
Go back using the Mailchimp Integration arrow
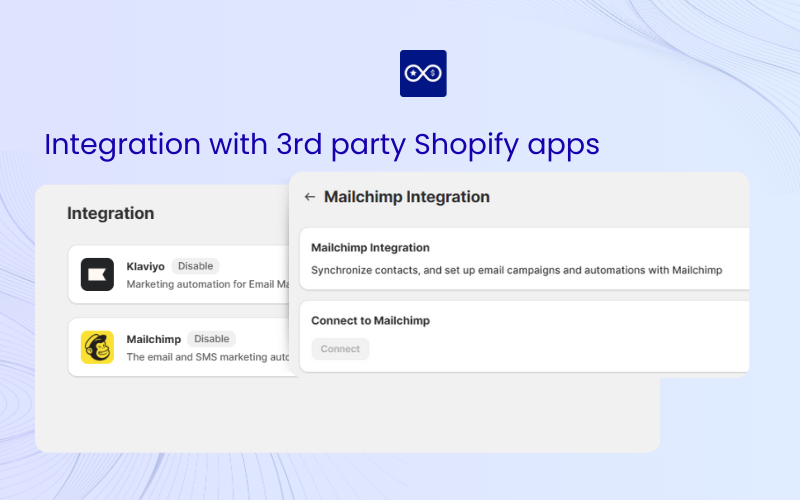(310, 197)
